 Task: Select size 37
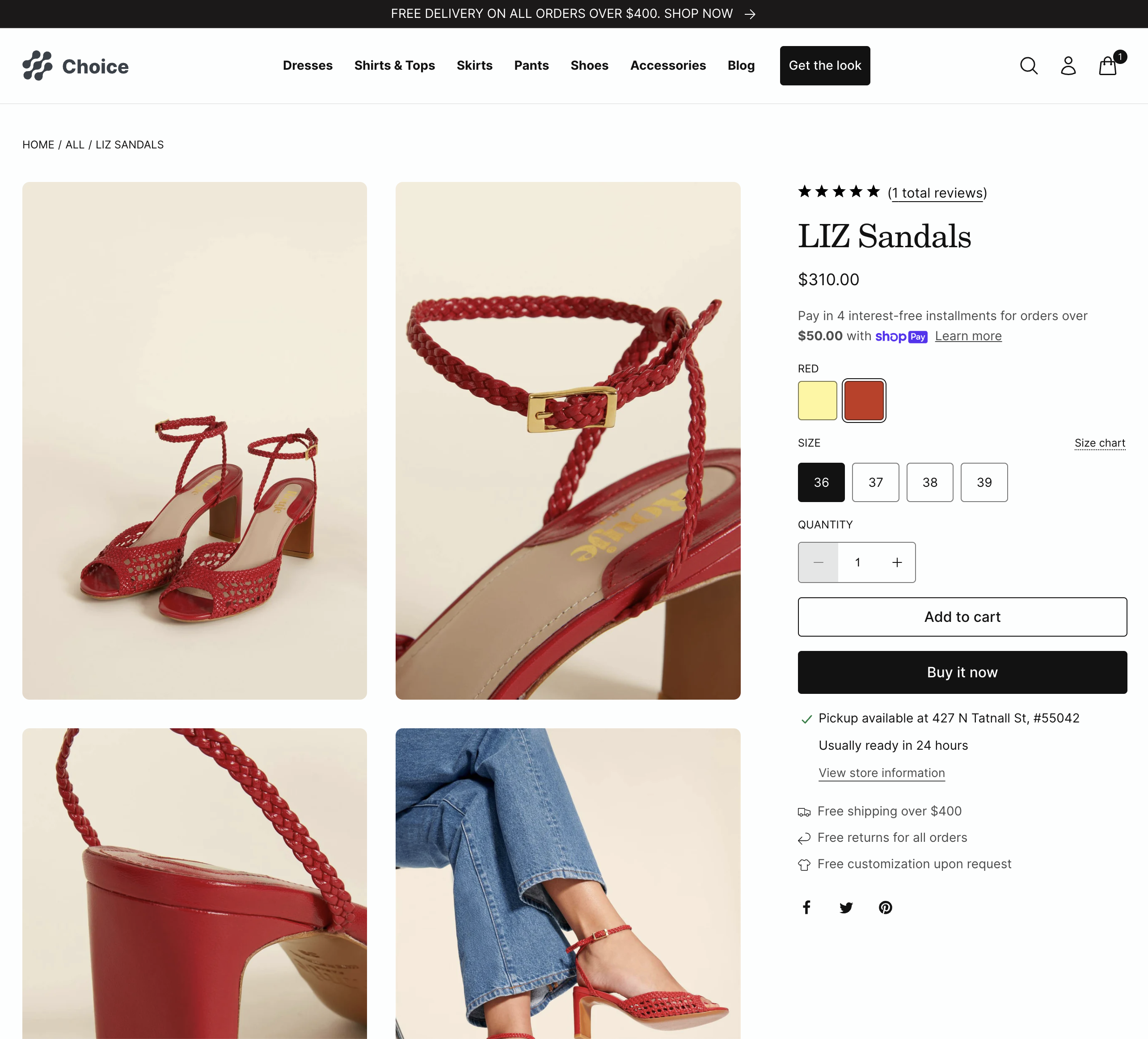[x=875, y=482]
